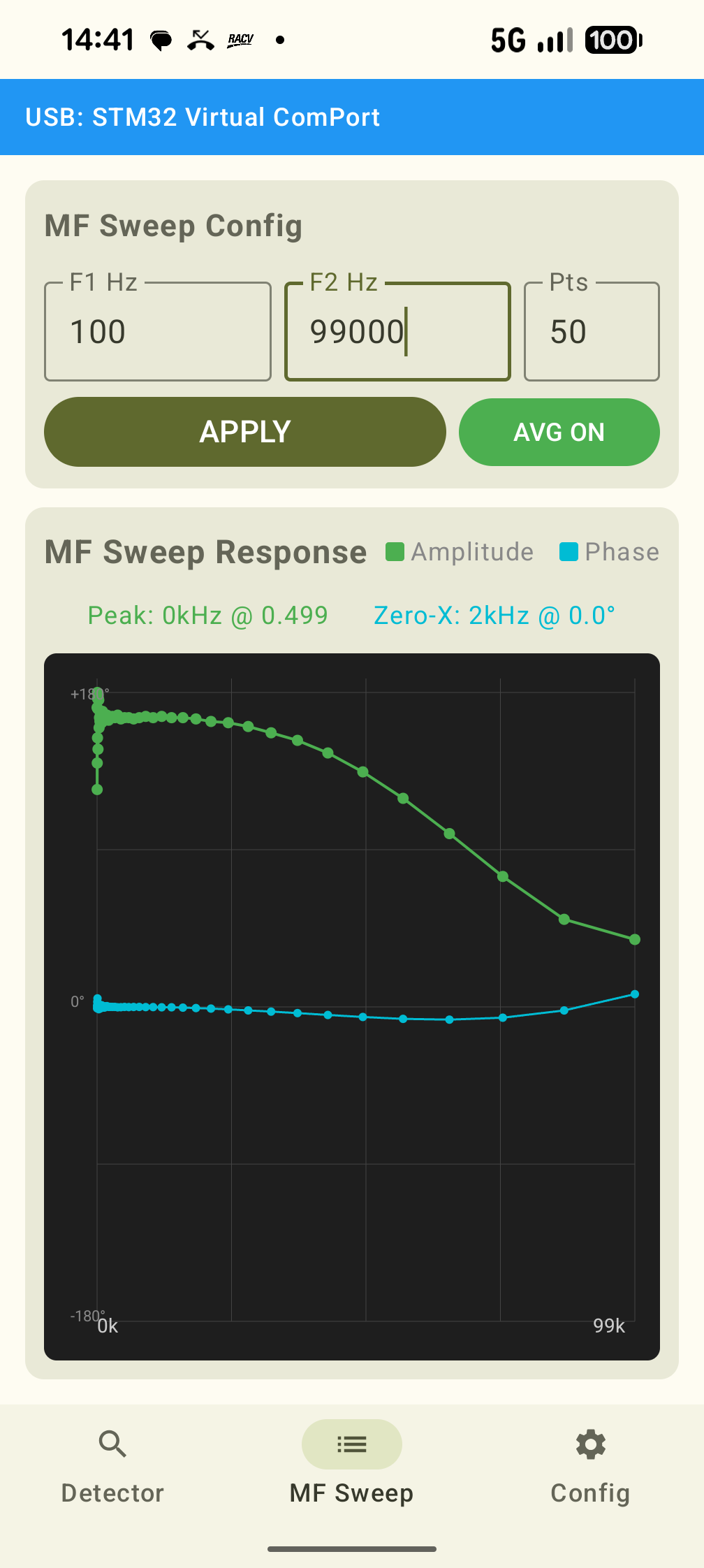Image resolution: width=704 pixels, height=1568 pixels.
Task: Tap the battery level indicator
Action: (x=613, y=41)
